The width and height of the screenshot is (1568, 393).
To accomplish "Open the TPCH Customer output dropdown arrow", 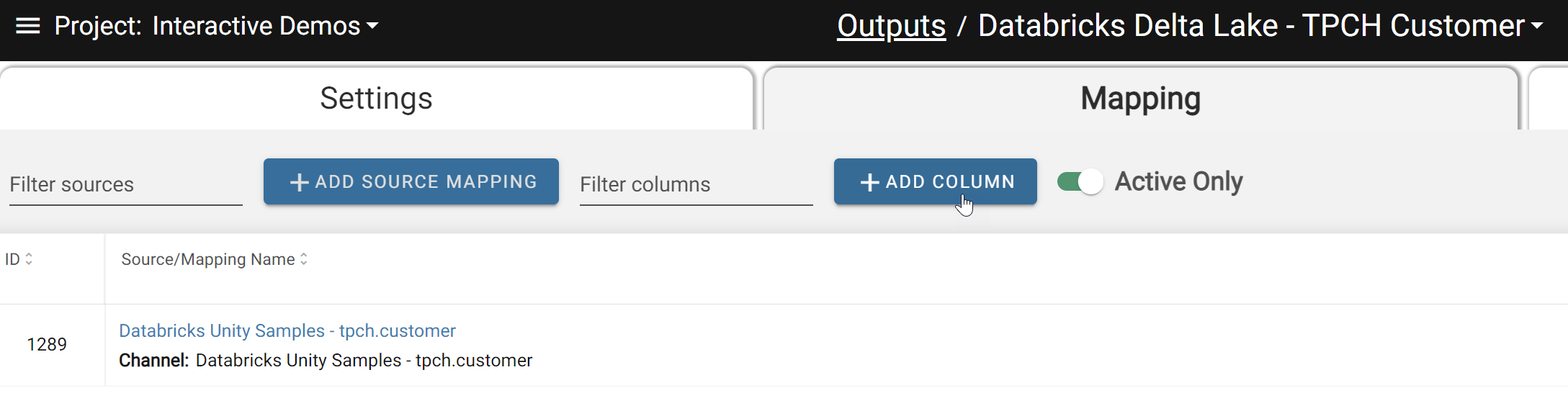I will pyautogui.click(x=1537, y=26).
